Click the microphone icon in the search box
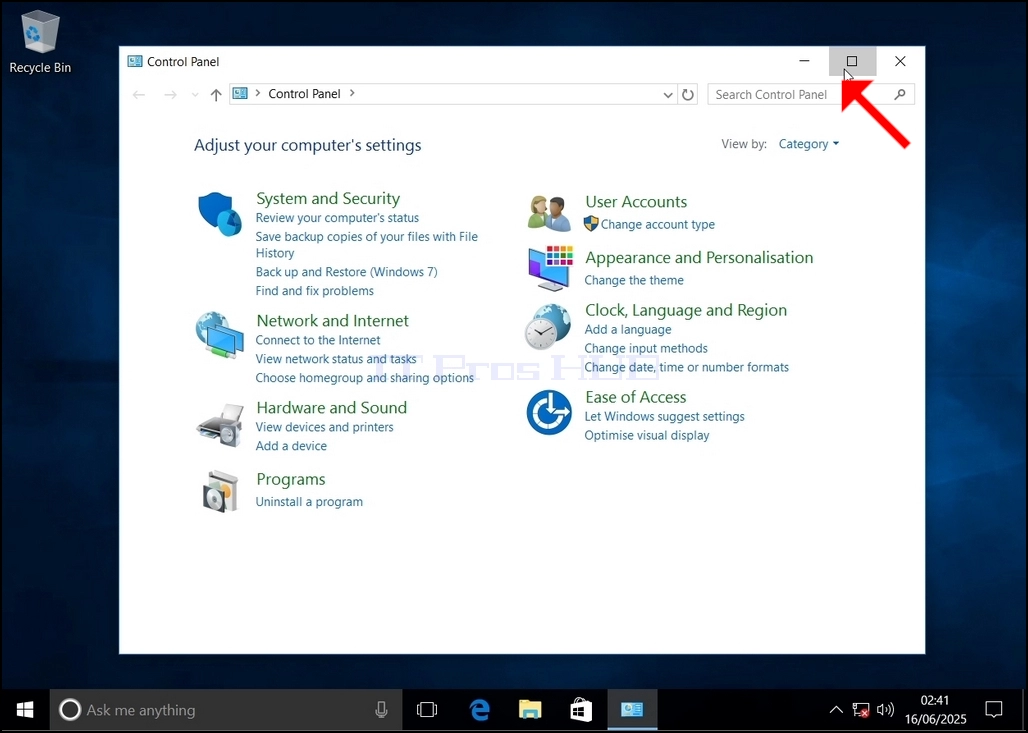The image size is (1028, 733). (381, 709)
